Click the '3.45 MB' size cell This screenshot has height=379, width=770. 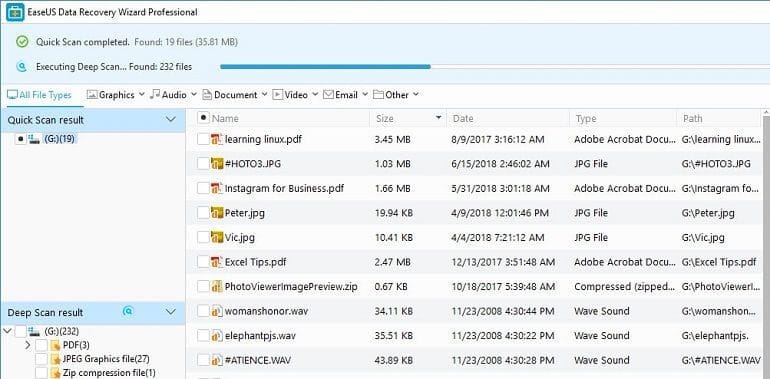pos(393,139)
